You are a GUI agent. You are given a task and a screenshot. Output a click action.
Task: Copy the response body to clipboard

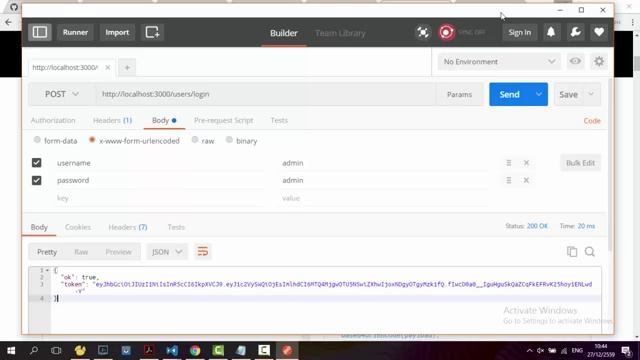pos(572,252)
